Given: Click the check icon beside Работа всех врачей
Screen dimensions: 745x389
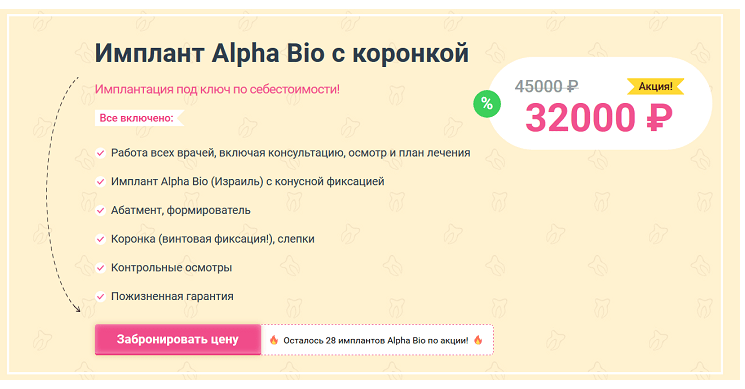Looking at the screenshot, I should point(100,153).
